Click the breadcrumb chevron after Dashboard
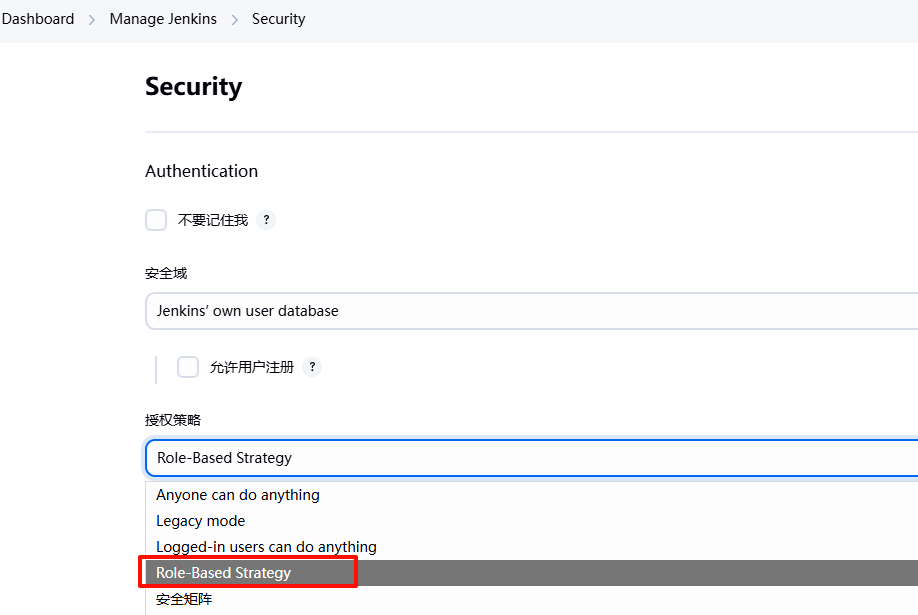Image resolution: width=918 pixels, height=615 pixels. tap(92, 19)
